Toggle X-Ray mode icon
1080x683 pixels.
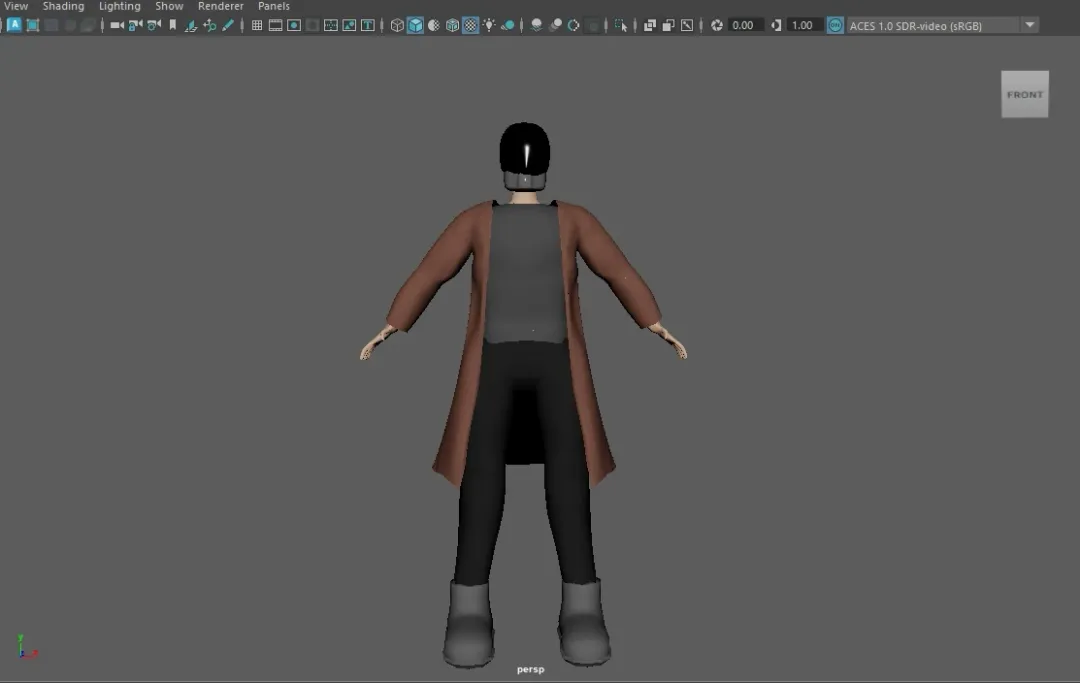pos(650,25)
